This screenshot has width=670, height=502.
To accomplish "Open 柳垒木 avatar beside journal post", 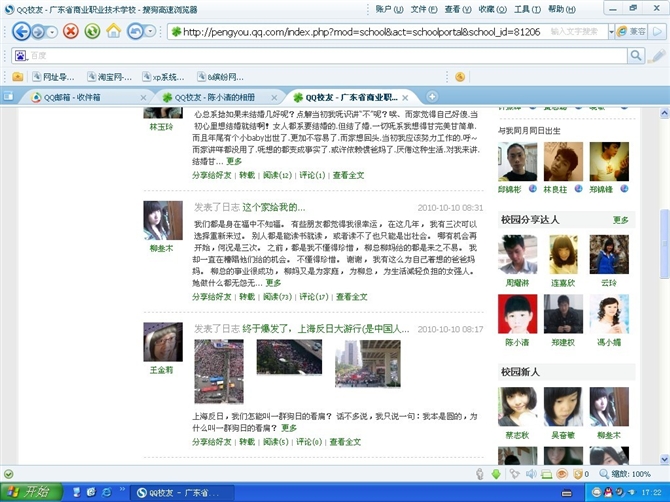I will click(163, 220).
